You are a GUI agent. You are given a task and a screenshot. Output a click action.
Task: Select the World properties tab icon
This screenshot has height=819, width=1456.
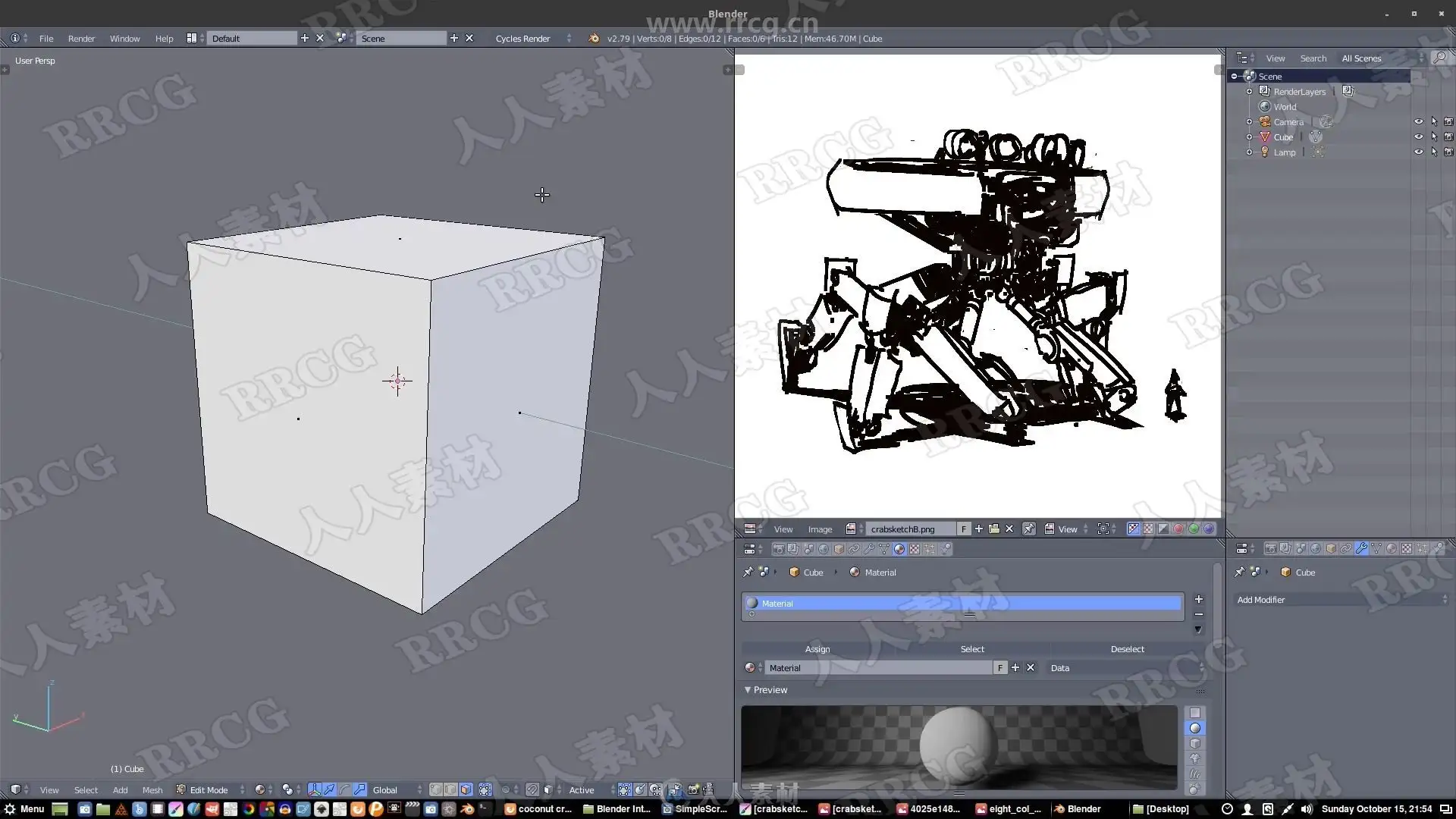click(x=824, y=549)
